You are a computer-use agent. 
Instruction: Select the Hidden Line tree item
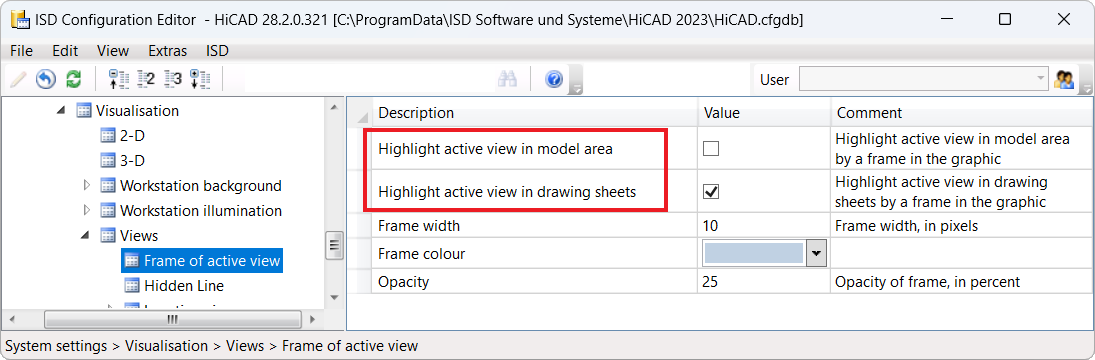184,285
